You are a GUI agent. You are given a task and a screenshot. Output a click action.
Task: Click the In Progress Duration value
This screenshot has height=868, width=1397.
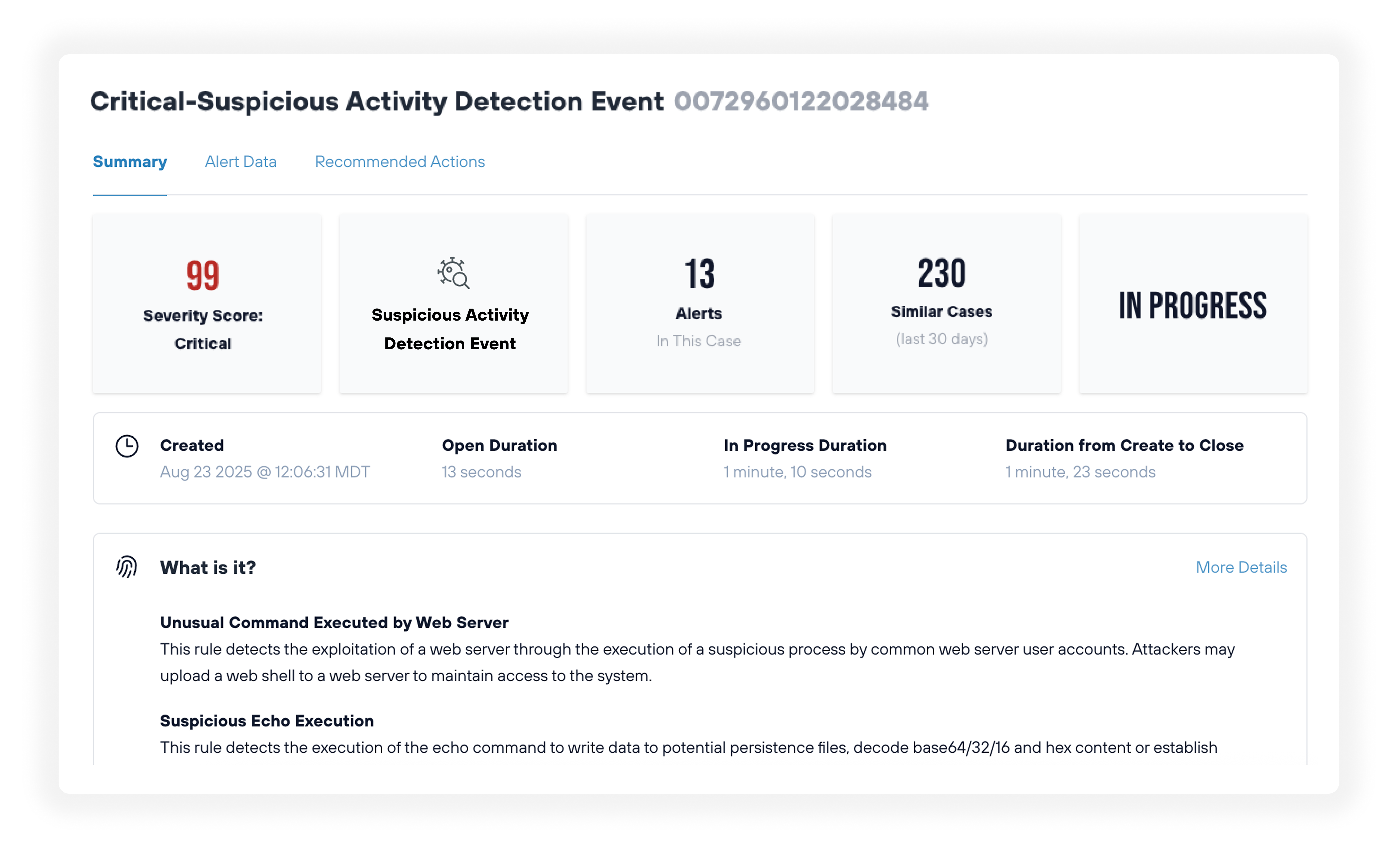click(797, 472)
